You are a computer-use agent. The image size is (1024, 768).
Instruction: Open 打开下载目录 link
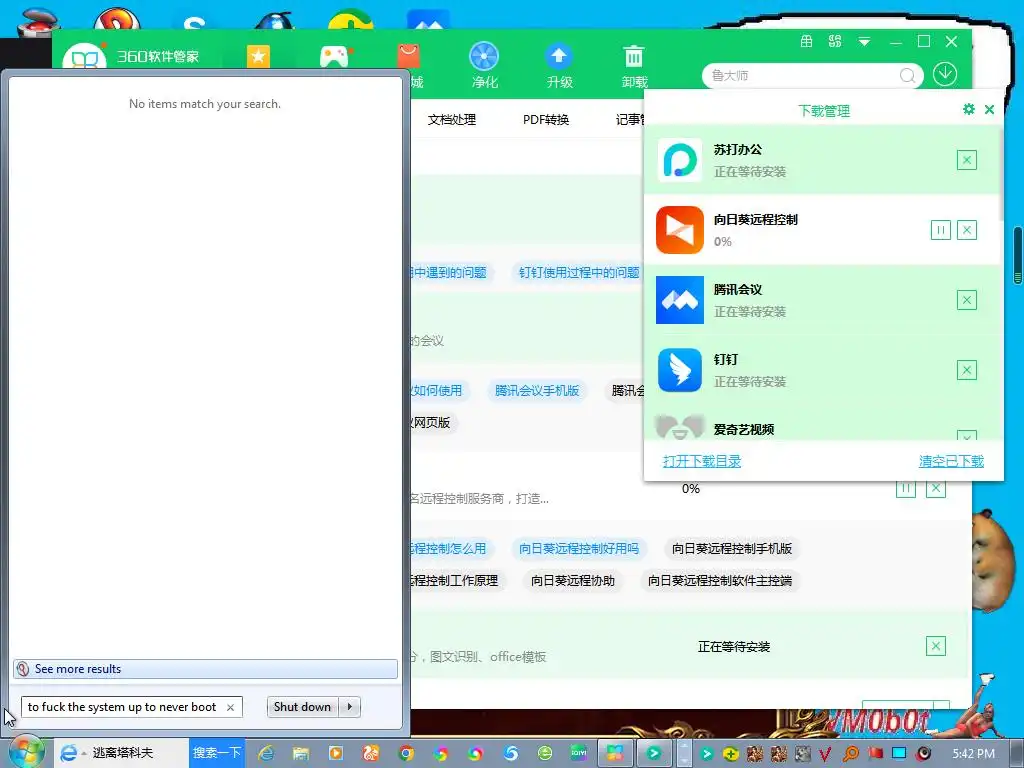coord(702,461)
